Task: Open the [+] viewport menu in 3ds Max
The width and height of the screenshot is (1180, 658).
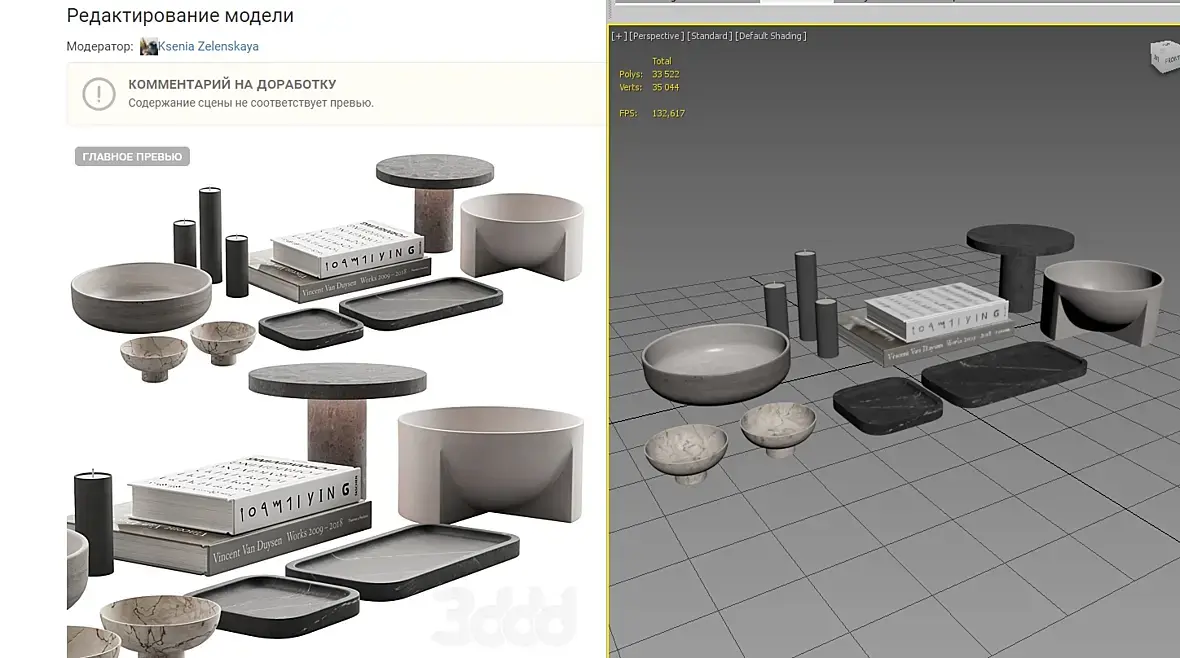Action: coord(619,36)
